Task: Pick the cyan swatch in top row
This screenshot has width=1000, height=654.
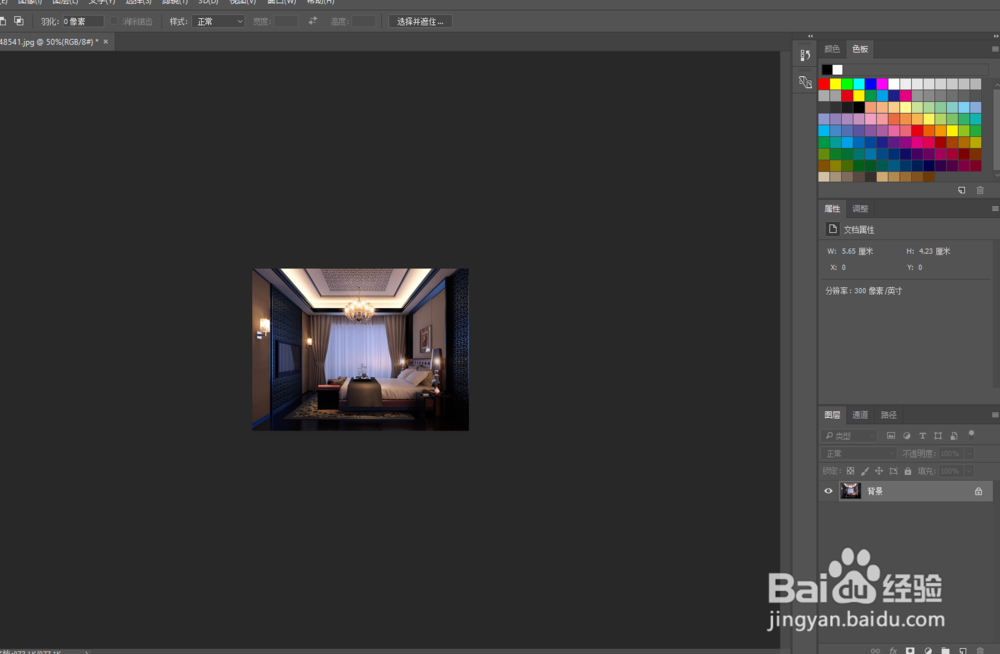Action: 859,84
